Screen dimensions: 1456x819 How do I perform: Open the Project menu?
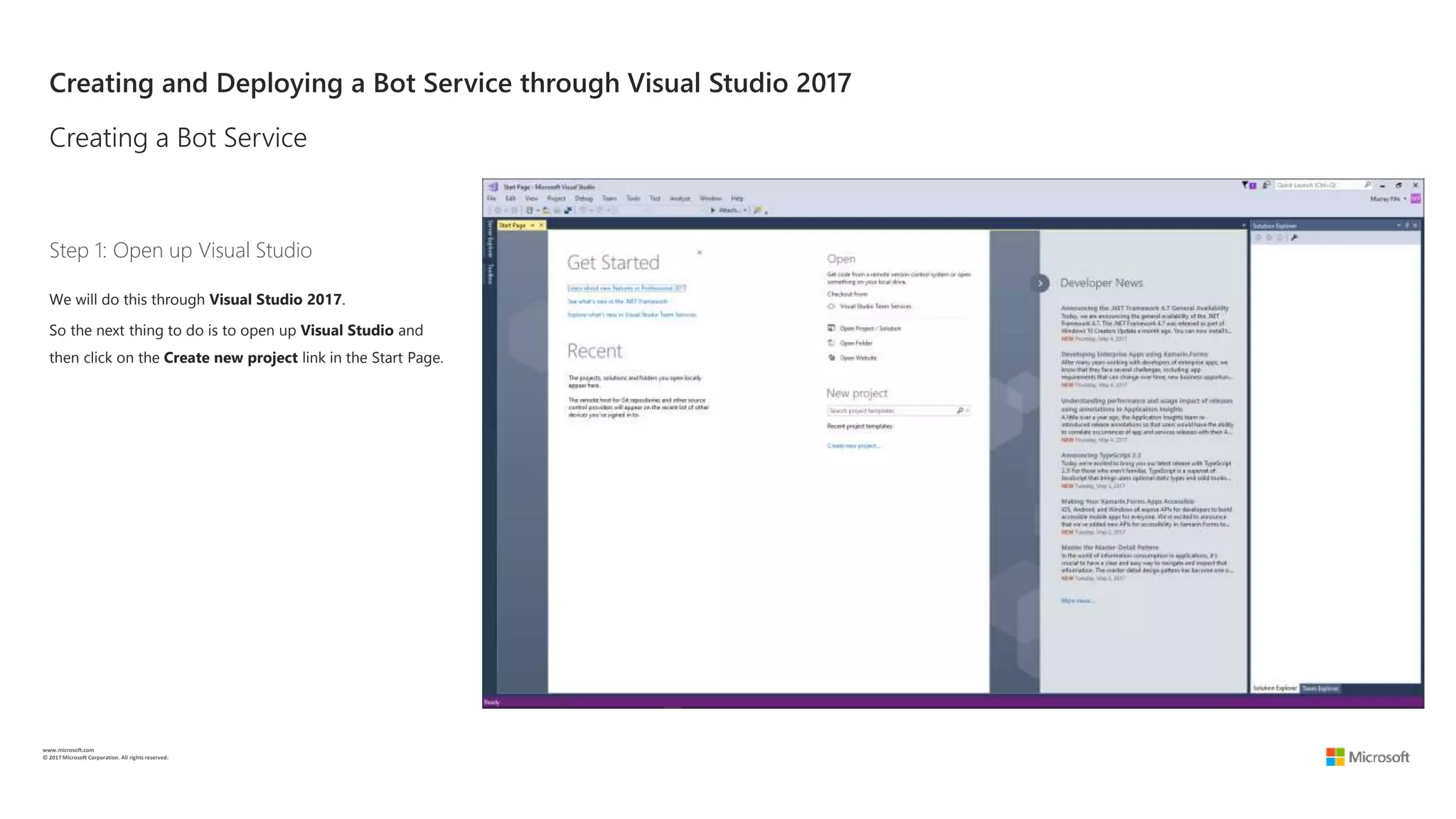pyautogui.click(x=556, y=199)
